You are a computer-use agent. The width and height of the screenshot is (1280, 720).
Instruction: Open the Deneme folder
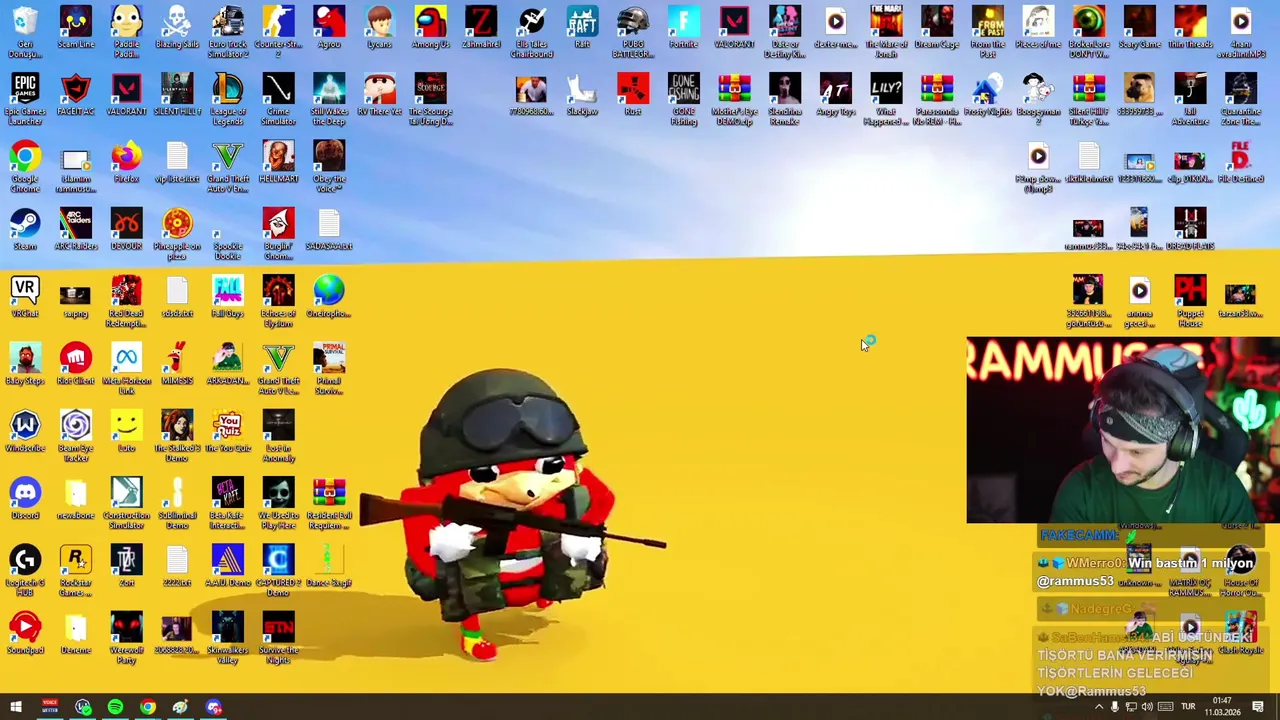click(x=76, y=631)
